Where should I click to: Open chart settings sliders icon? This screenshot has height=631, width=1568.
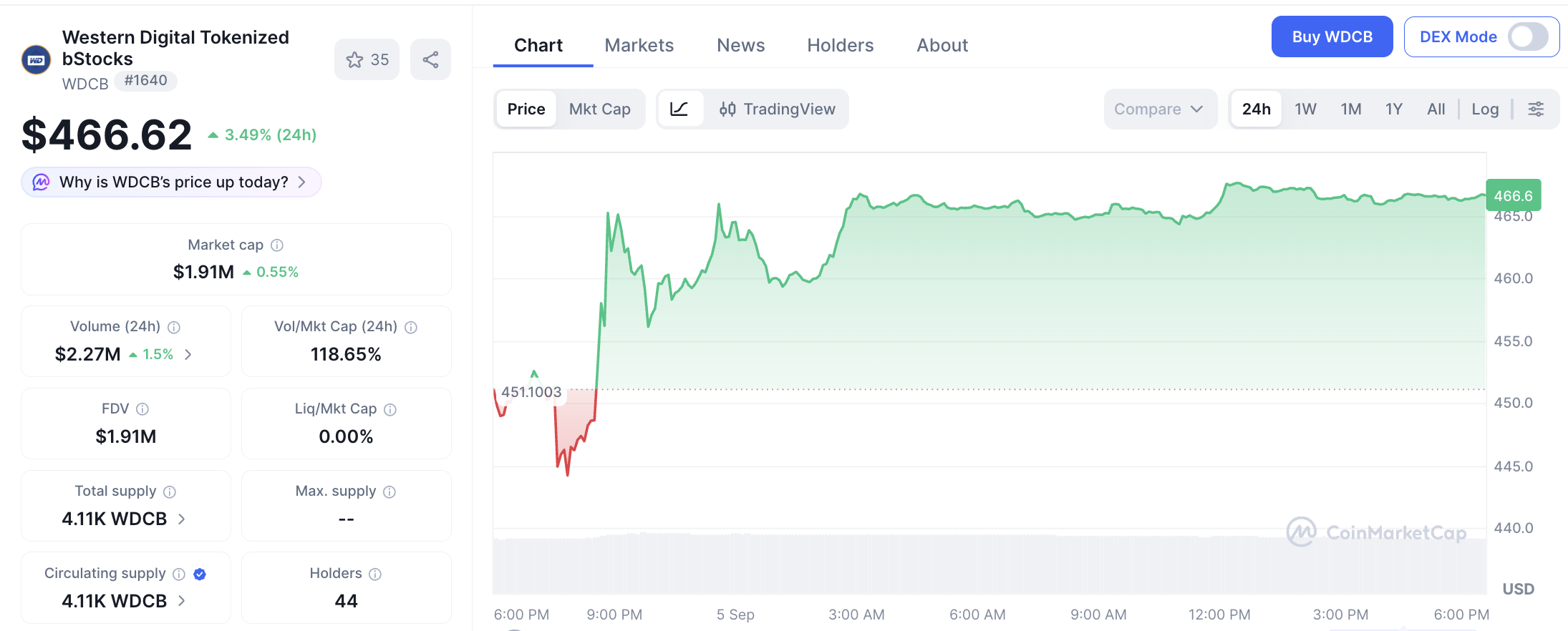tap(1536, 109)
